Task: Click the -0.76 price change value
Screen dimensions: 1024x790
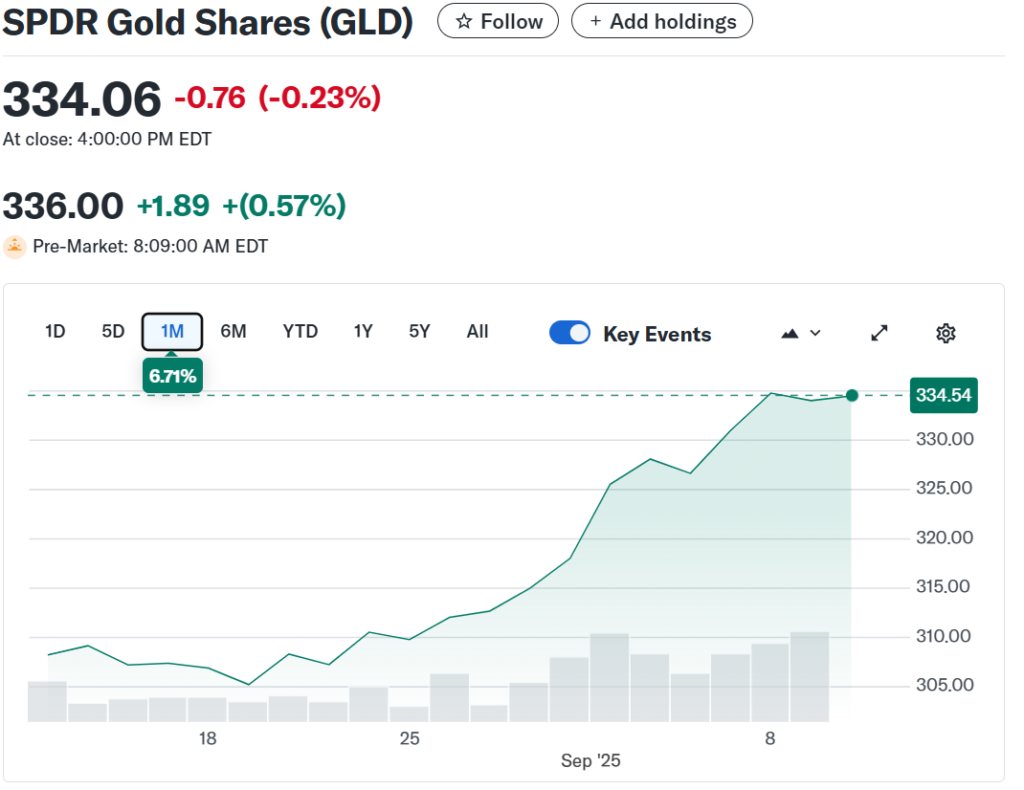Action: click(210, 98)
